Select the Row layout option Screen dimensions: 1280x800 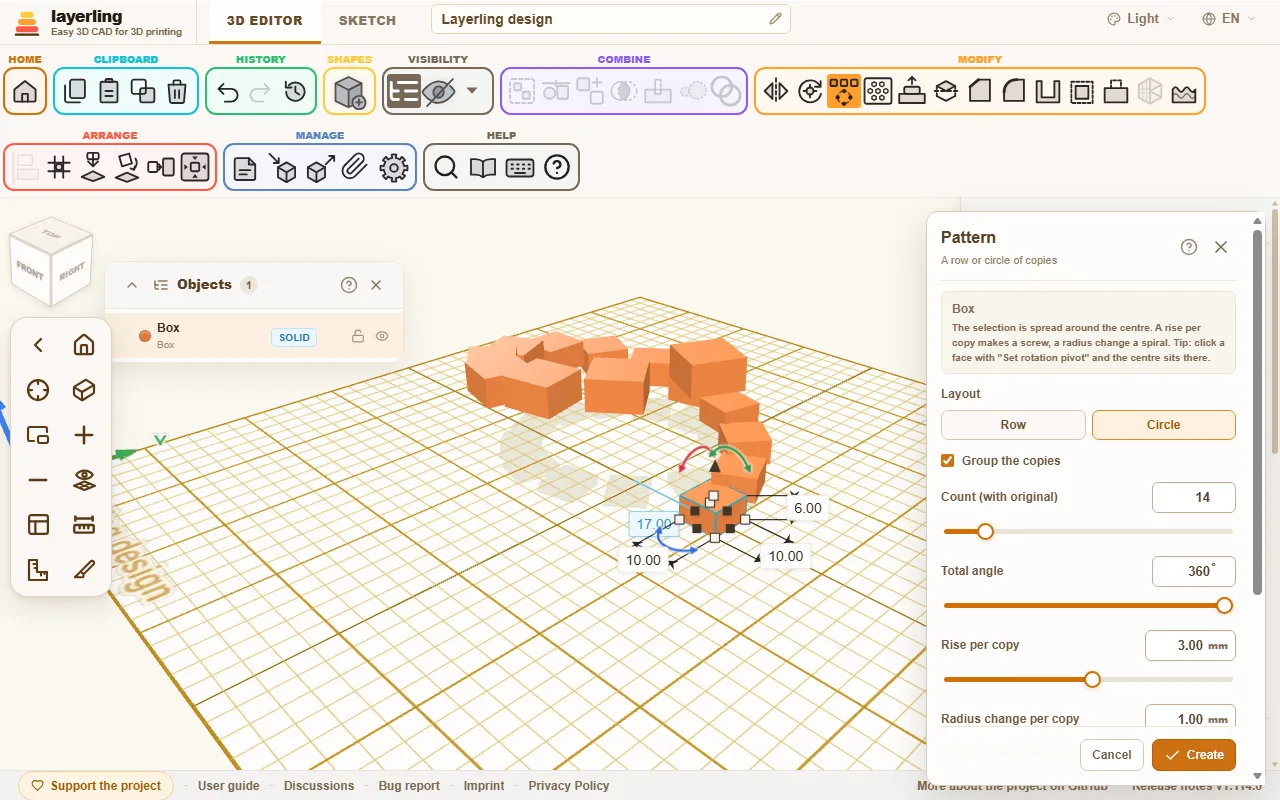pos(1013,425)
